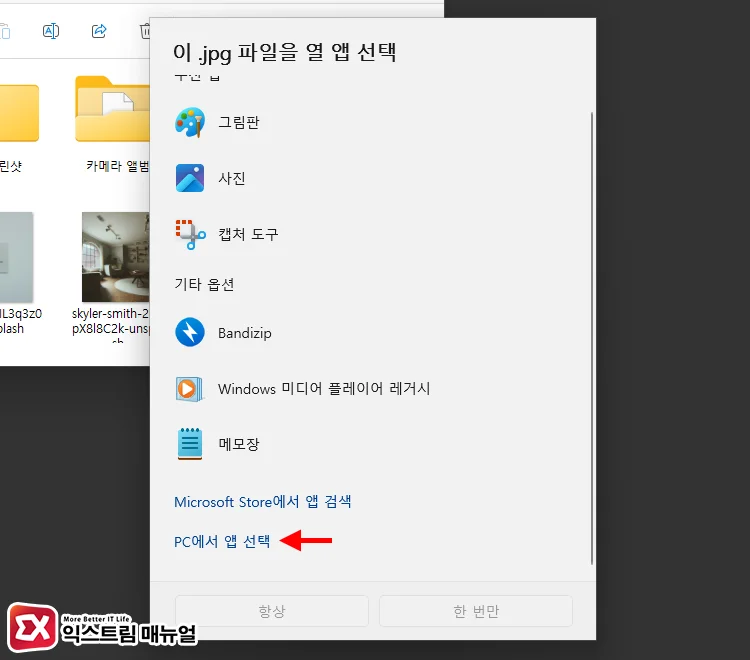
Task: Choose Windows 미디어 플레이어 레거시 icon
Action: 189,389
